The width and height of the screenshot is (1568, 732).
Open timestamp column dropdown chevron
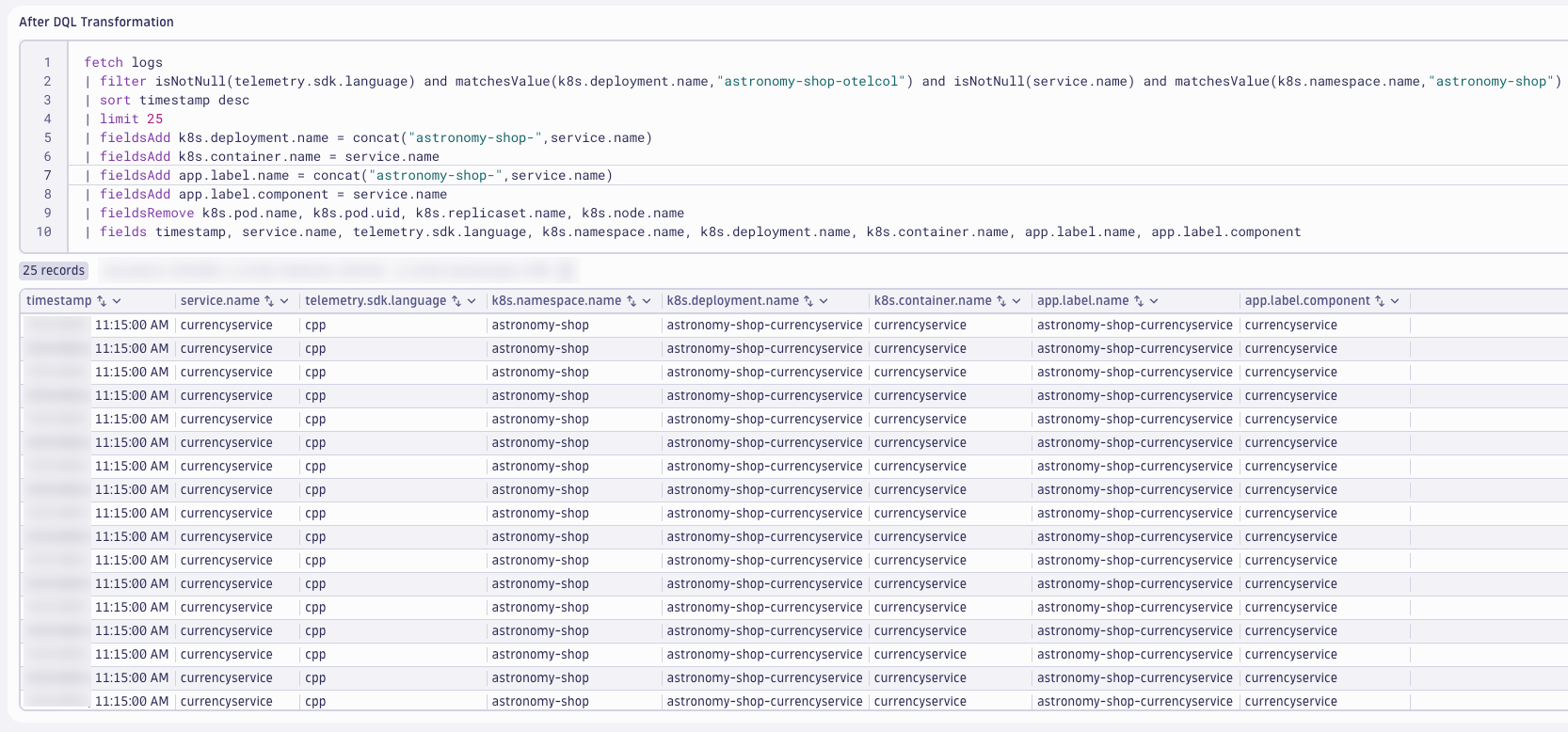[x=117, y=301]
